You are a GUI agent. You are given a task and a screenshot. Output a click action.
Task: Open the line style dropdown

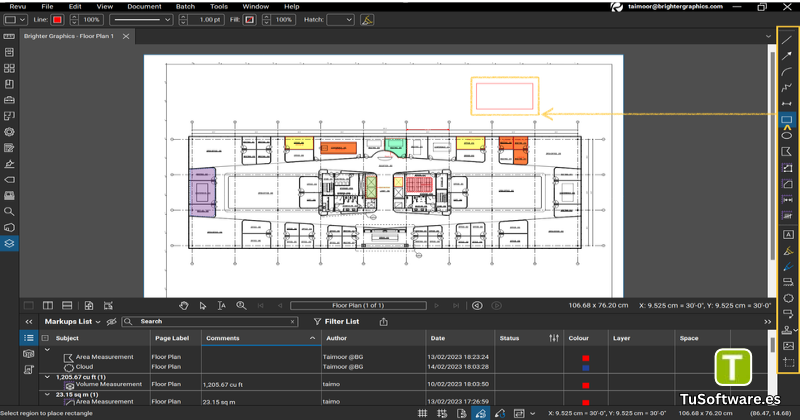[141, 20]
